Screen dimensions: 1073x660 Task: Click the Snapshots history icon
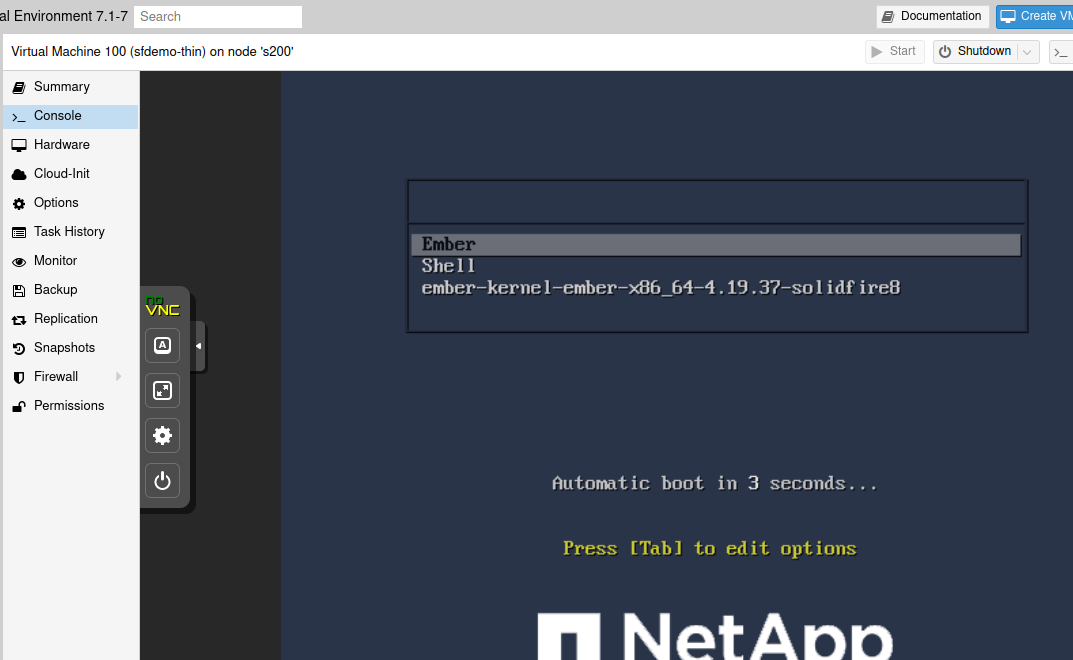tap(19, 348)
